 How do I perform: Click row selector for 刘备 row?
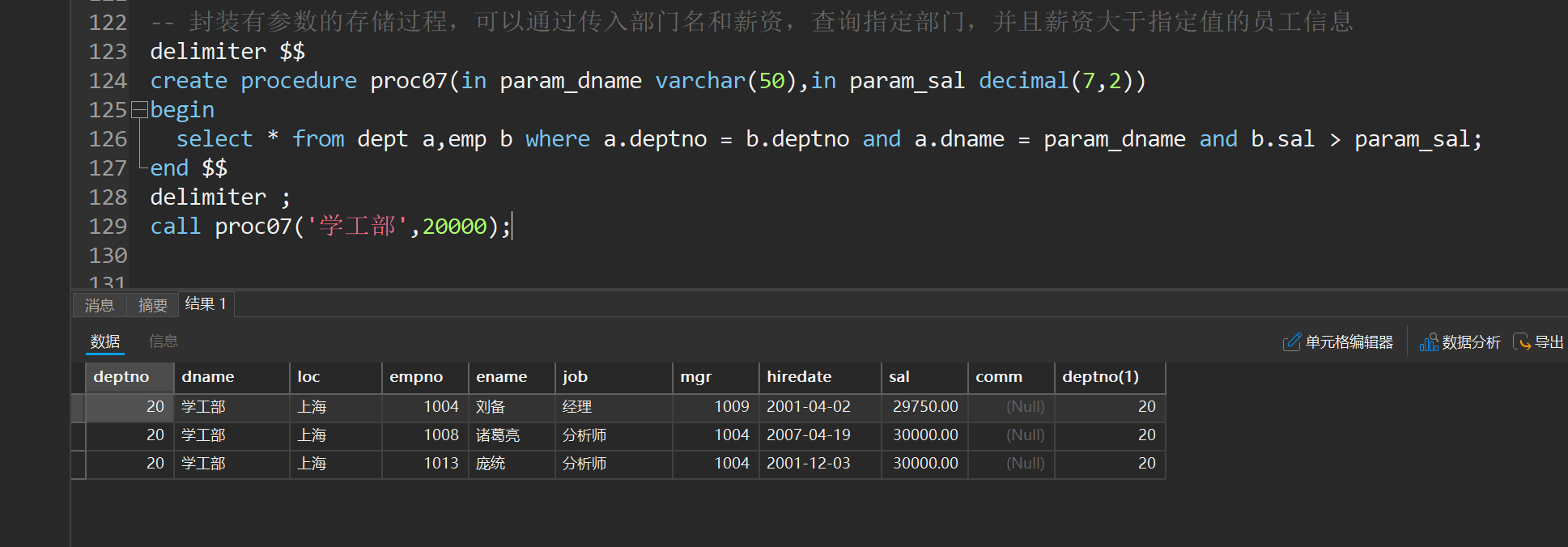coord(79,408)
